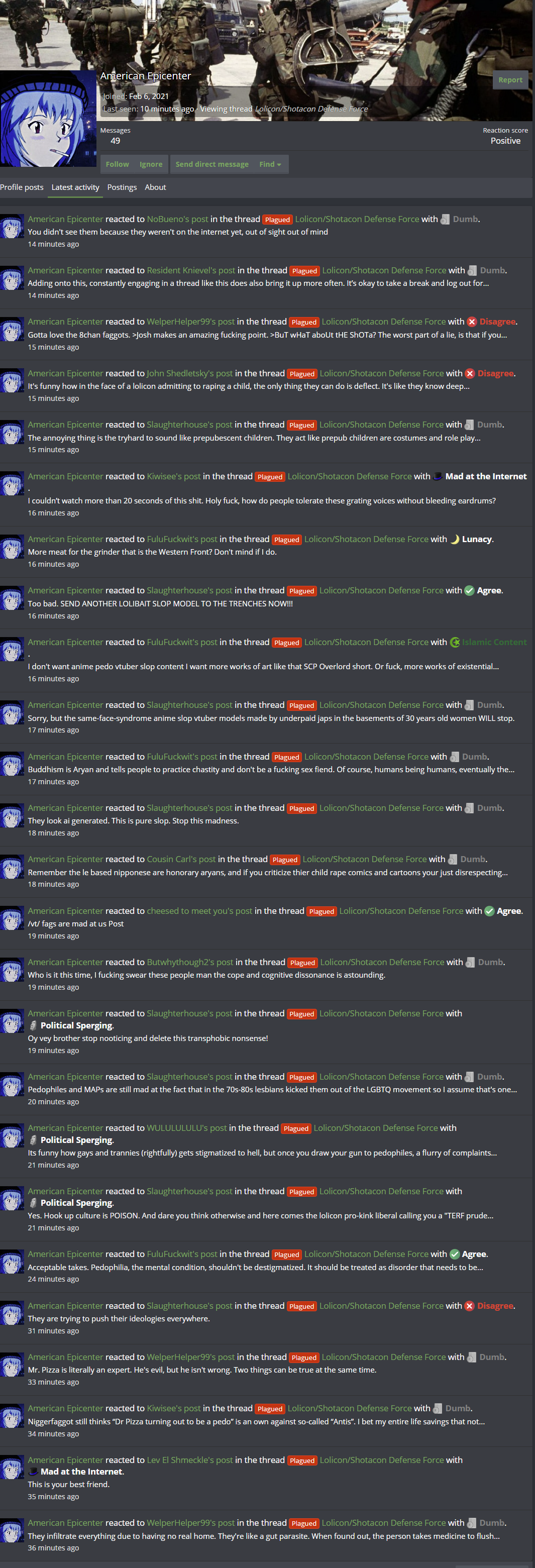Screen dimensions: 535x1568
Task: Click the red Disagree icon for WelperHelper99's post
Action: point(472,322)
